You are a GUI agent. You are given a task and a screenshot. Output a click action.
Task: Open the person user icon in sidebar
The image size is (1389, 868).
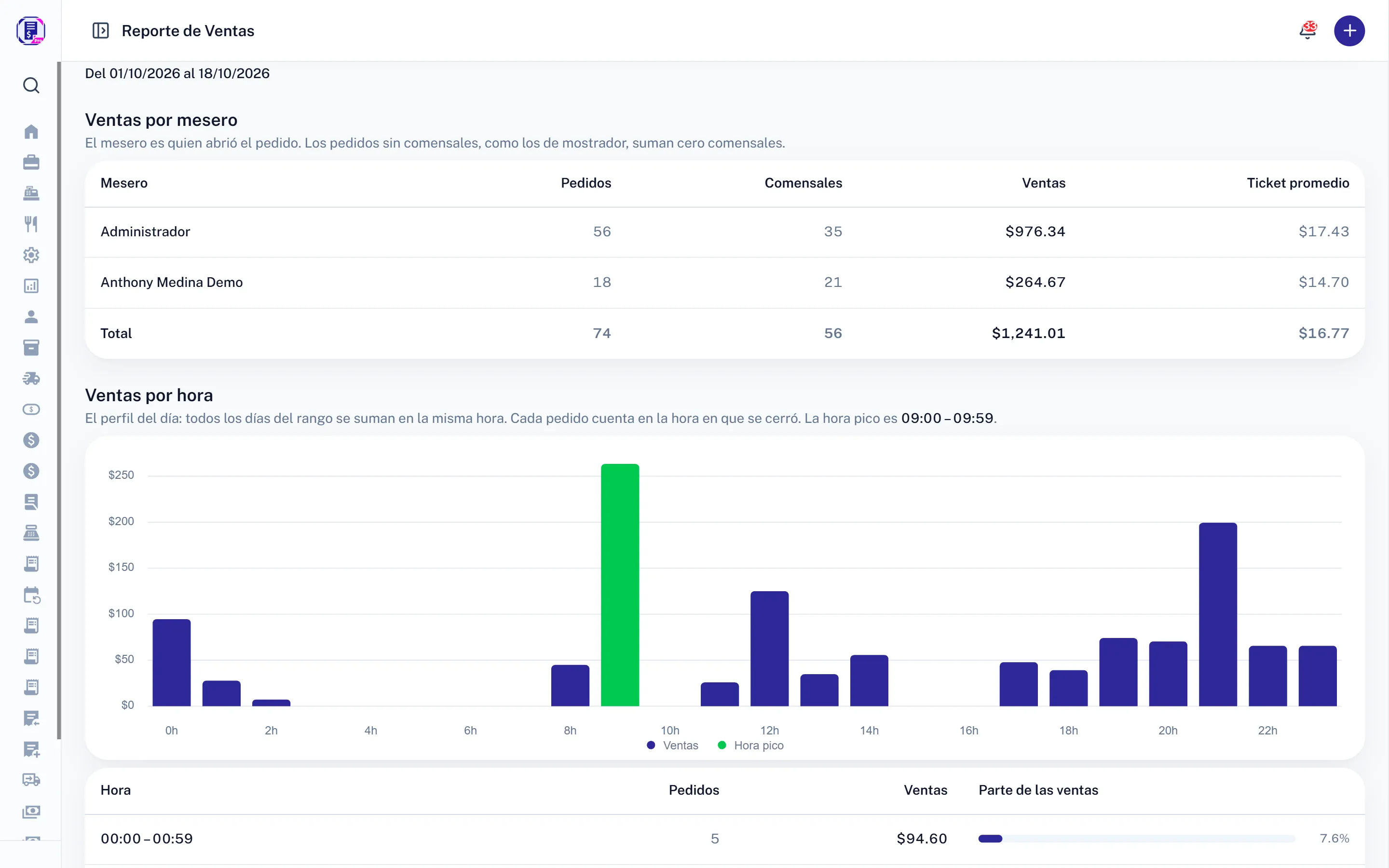[31, 317]
